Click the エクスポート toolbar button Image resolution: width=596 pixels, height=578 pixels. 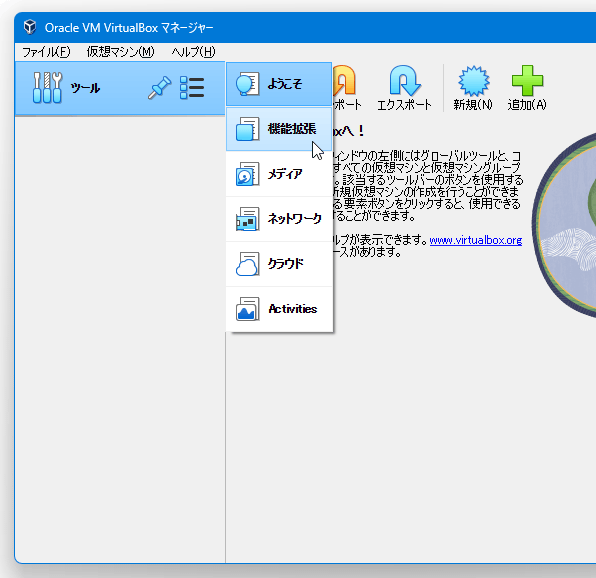(404, 88)
